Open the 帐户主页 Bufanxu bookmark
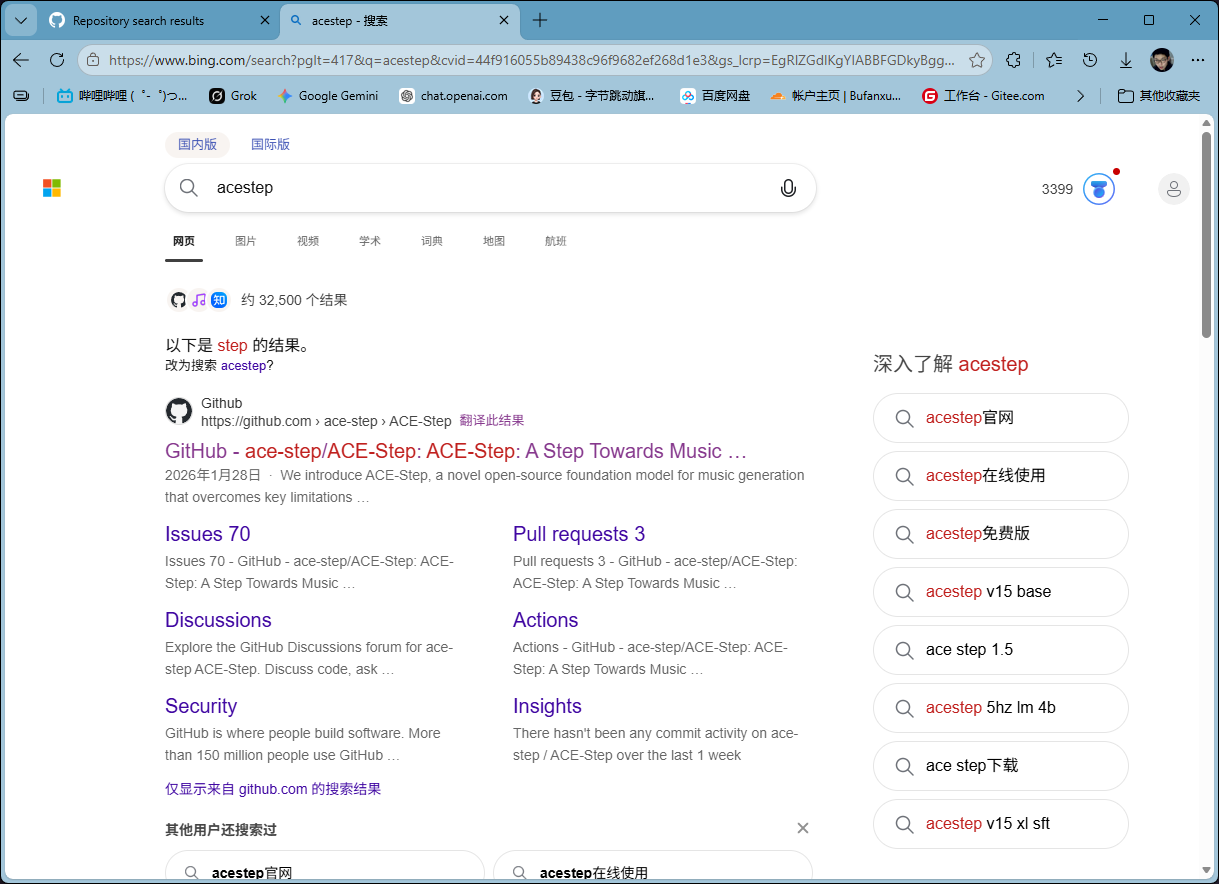The width and height of the screenshot is (1219, 884). pyautogui.click(x=836, y=96)
